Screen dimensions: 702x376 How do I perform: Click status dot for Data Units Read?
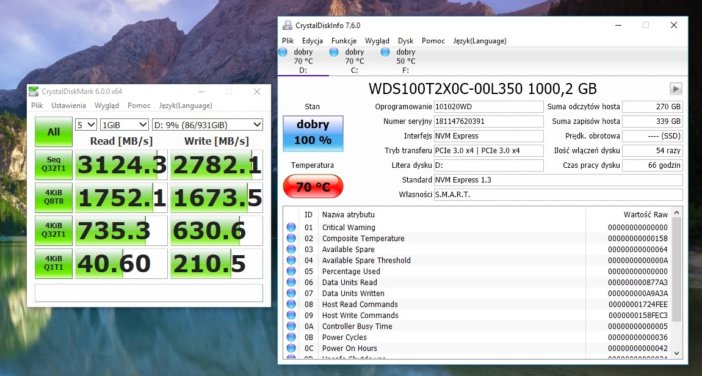(291, 282)
